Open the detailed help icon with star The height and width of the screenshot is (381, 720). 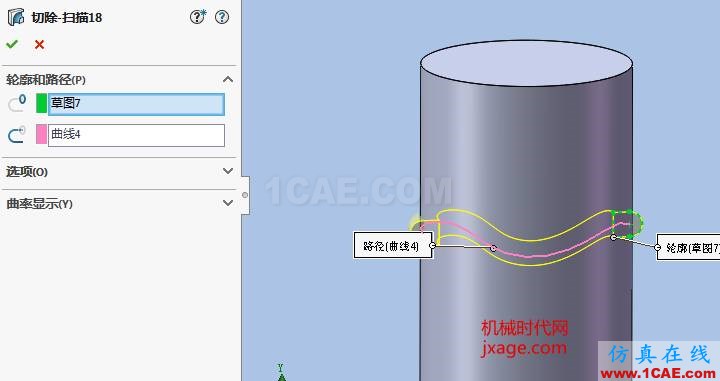198,17
